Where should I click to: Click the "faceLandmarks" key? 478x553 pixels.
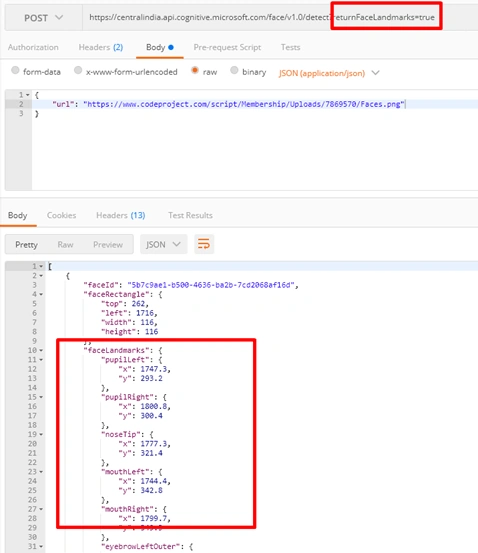click(116, 351)
